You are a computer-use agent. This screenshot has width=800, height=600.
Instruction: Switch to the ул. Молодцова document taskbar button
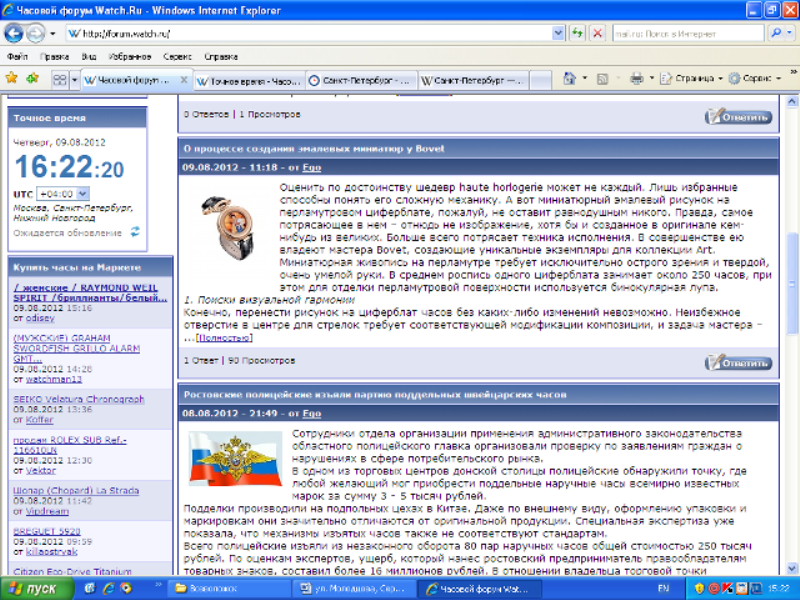tap(354, 589)
